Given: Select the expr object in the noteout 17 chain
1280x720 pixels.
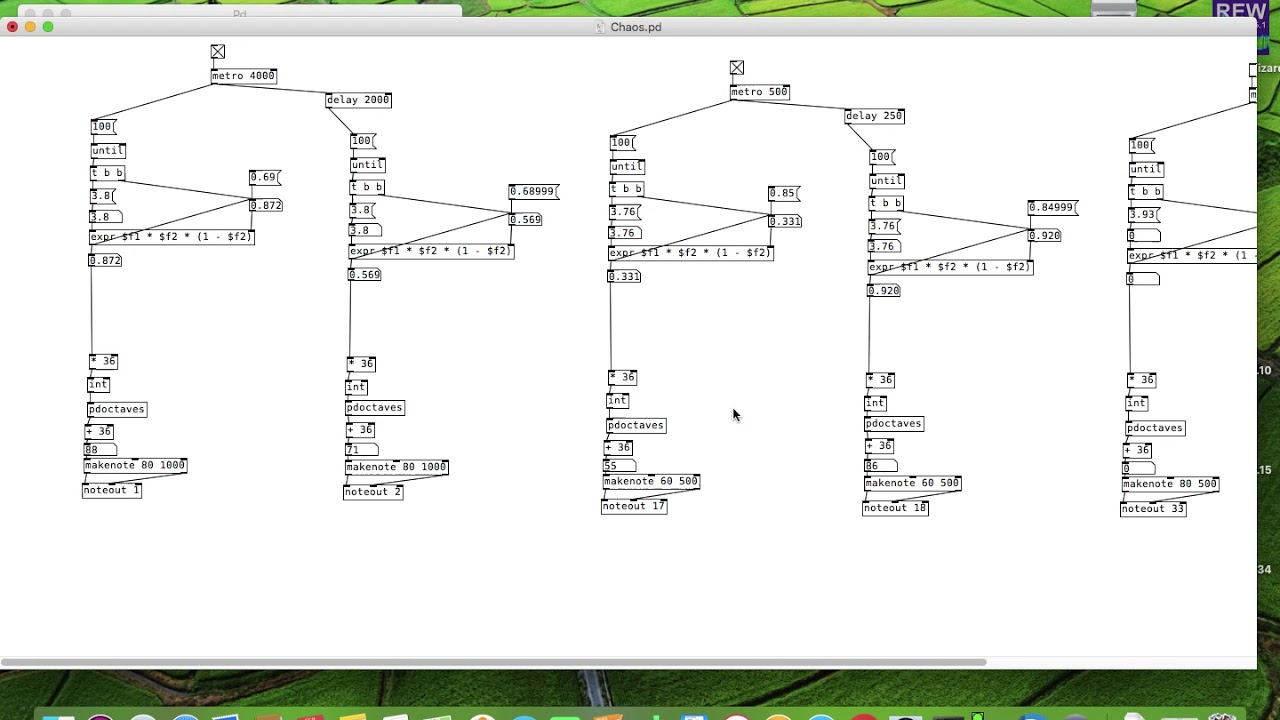Looking at the screenshot, I should [691, 253].
